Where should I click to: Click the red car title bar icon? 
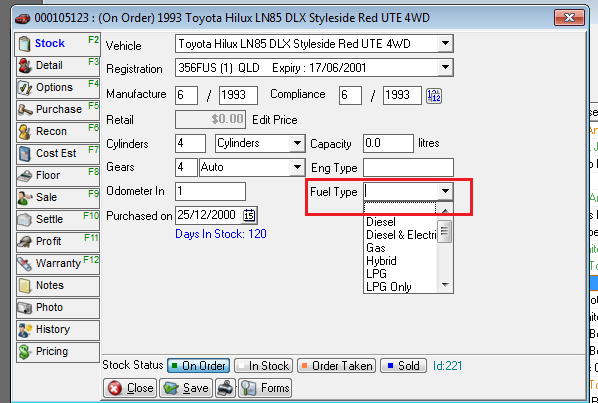(23, 18)
